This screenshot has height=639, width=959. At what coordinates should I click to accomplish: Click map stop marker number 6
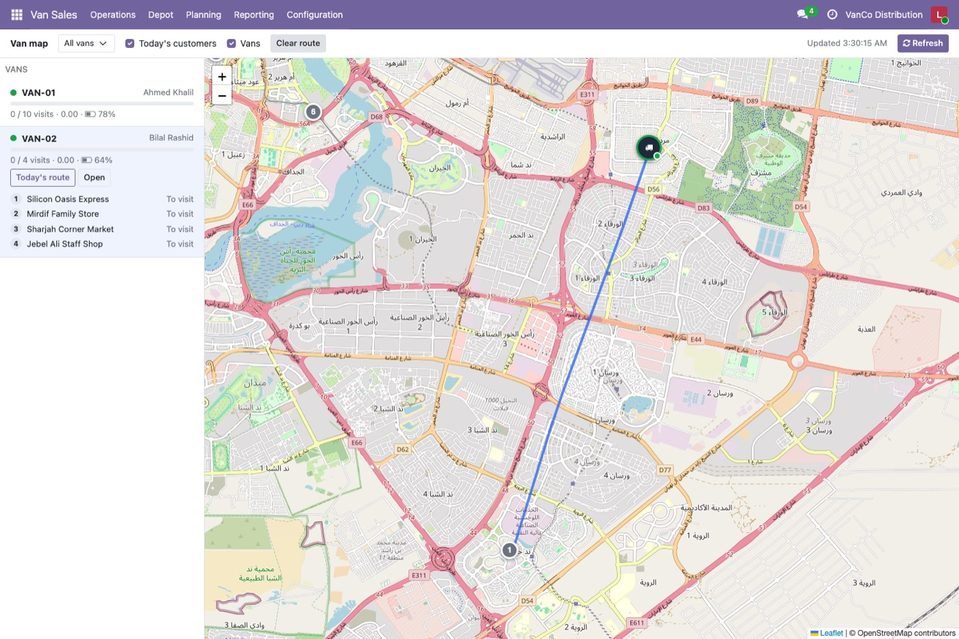click(313, 112)
